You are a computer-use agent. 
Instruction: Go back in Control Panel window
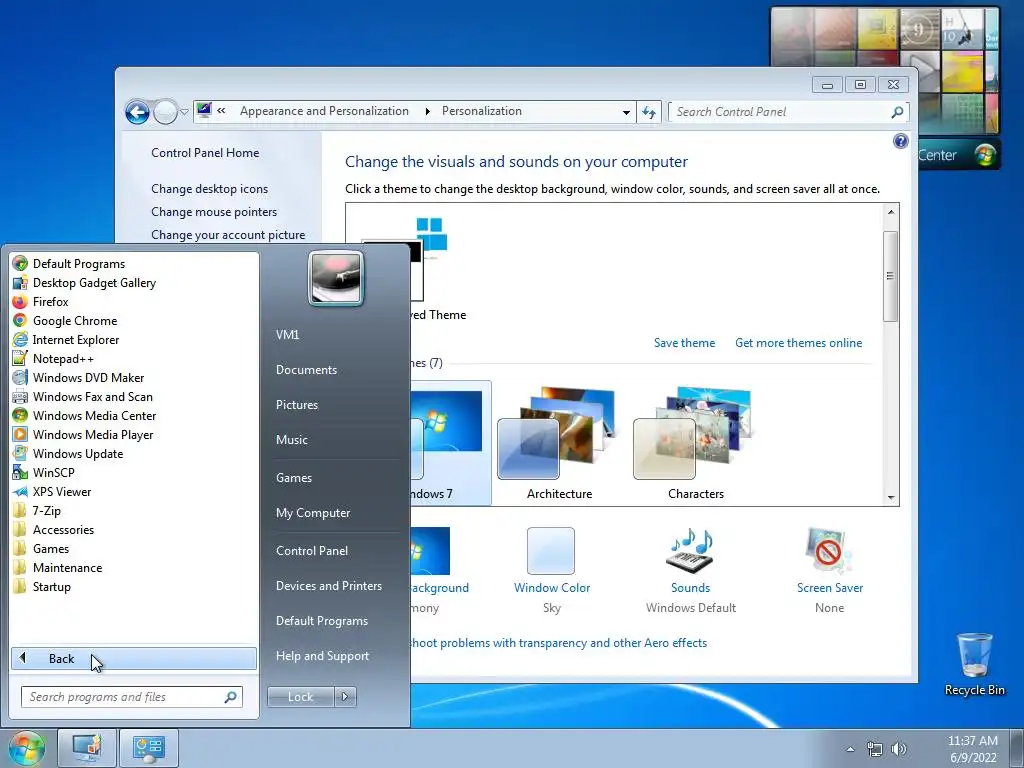[x=137, y=112]
